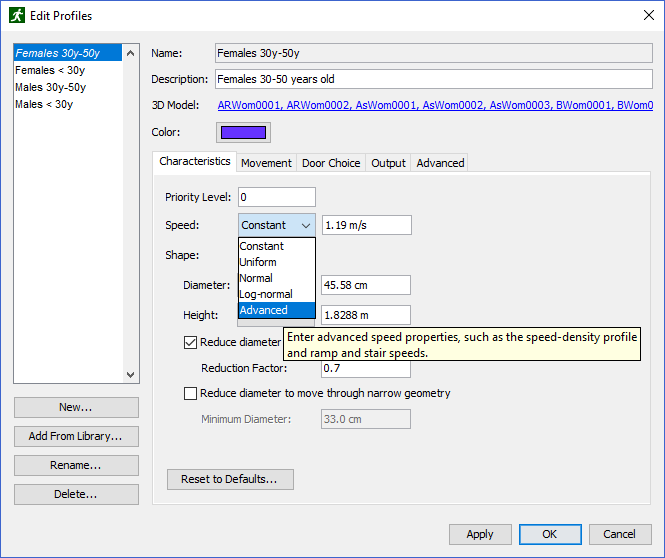Viewport: 665px width, 558px height.
Task: Select Males 30y-50y profile in list
Action: coord(50,87)
